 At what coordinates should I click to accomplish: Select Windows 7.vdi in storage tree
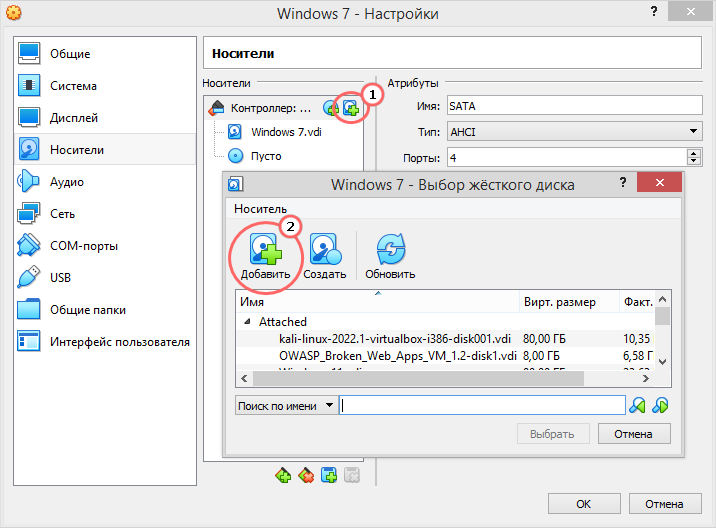pyautogui.click(x=286, y=132)
